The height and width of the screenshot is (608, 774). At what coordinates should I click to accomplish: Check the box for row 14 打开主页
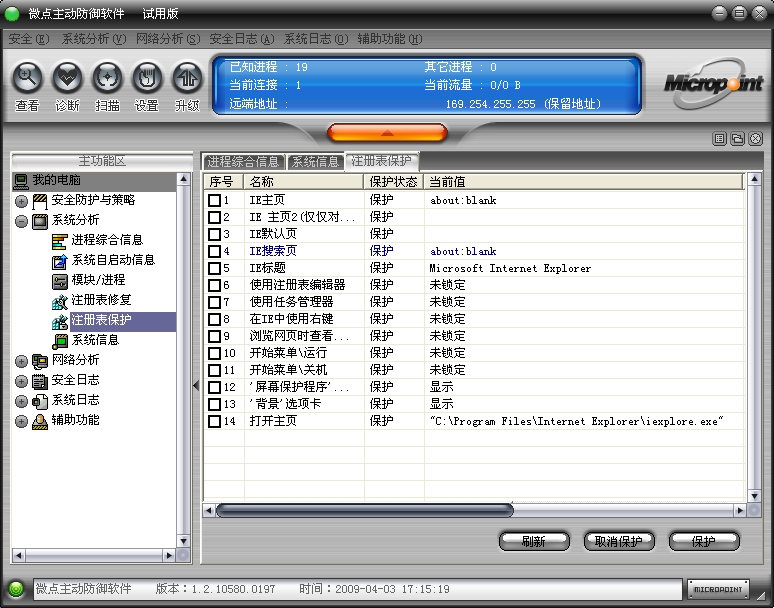214,421
